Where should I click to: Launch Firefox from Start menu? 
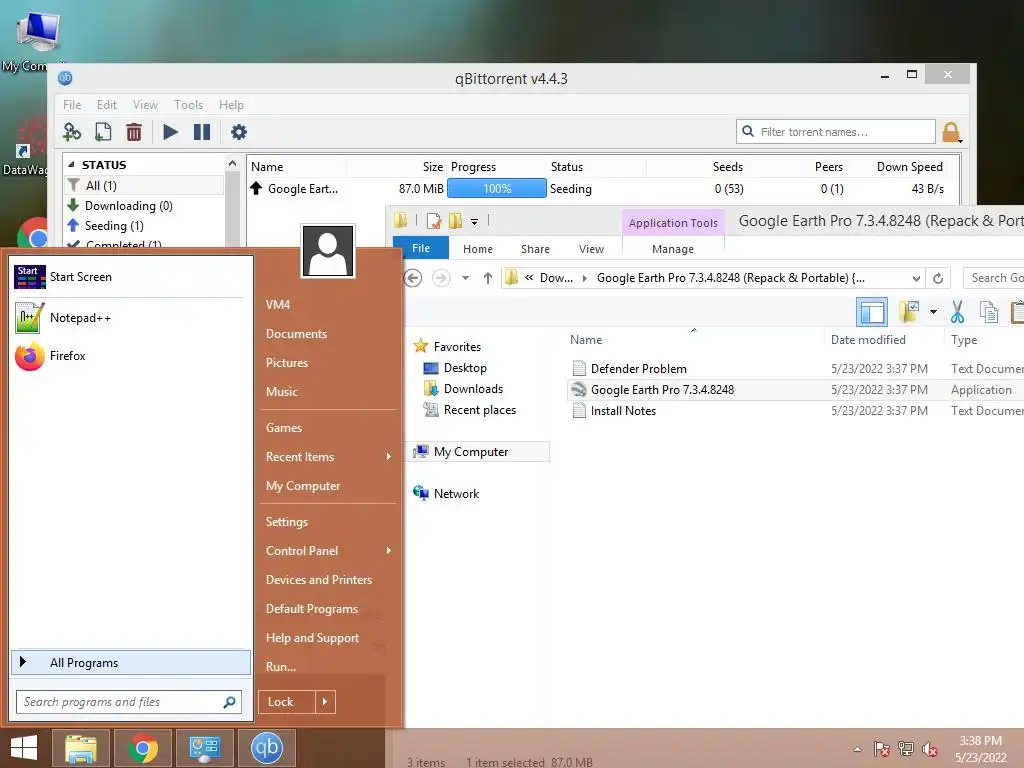[x=131, y=356]
